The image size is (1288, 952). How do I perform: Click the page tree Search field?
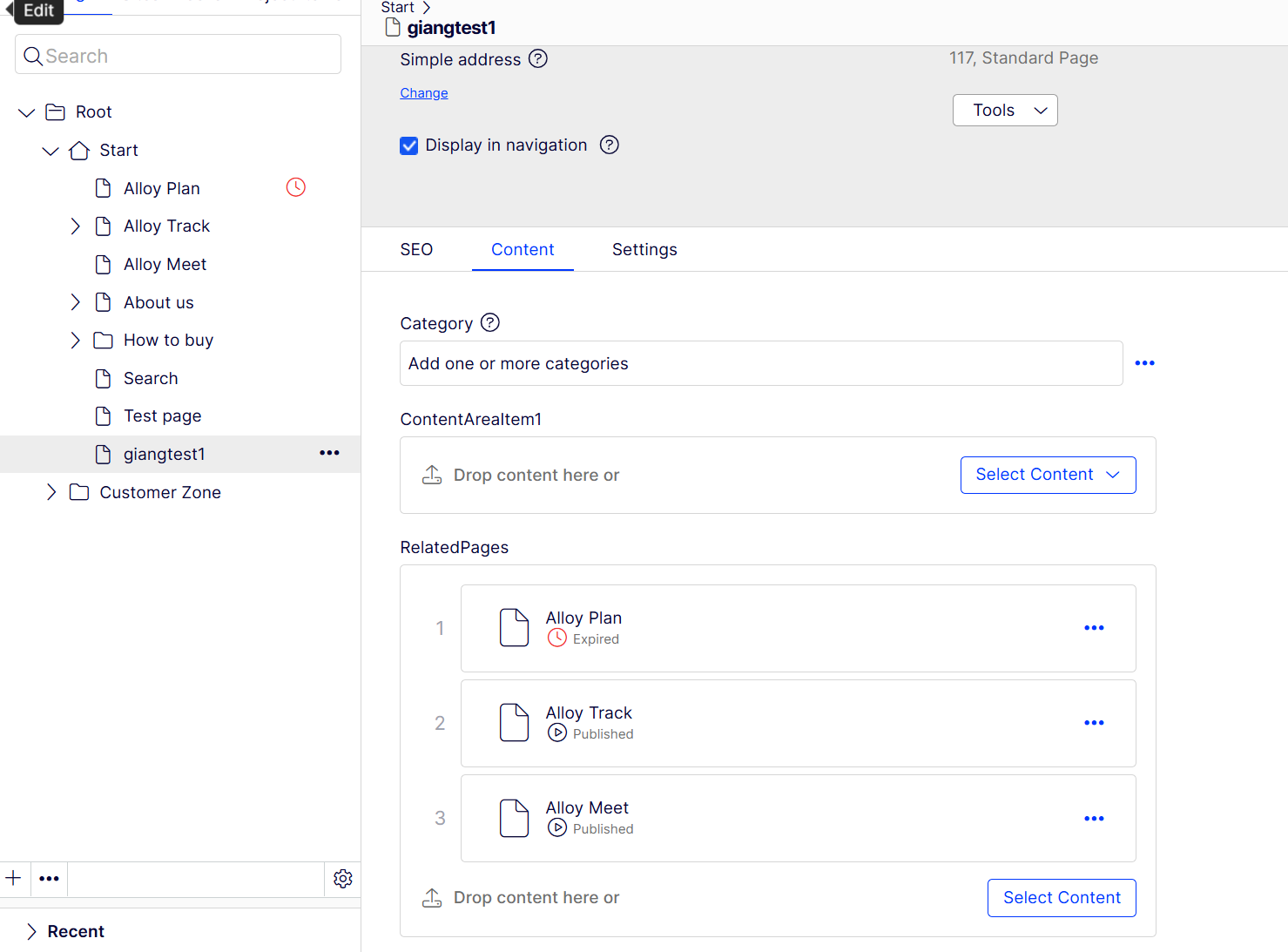pyautogui.click(x=178, y=56)
